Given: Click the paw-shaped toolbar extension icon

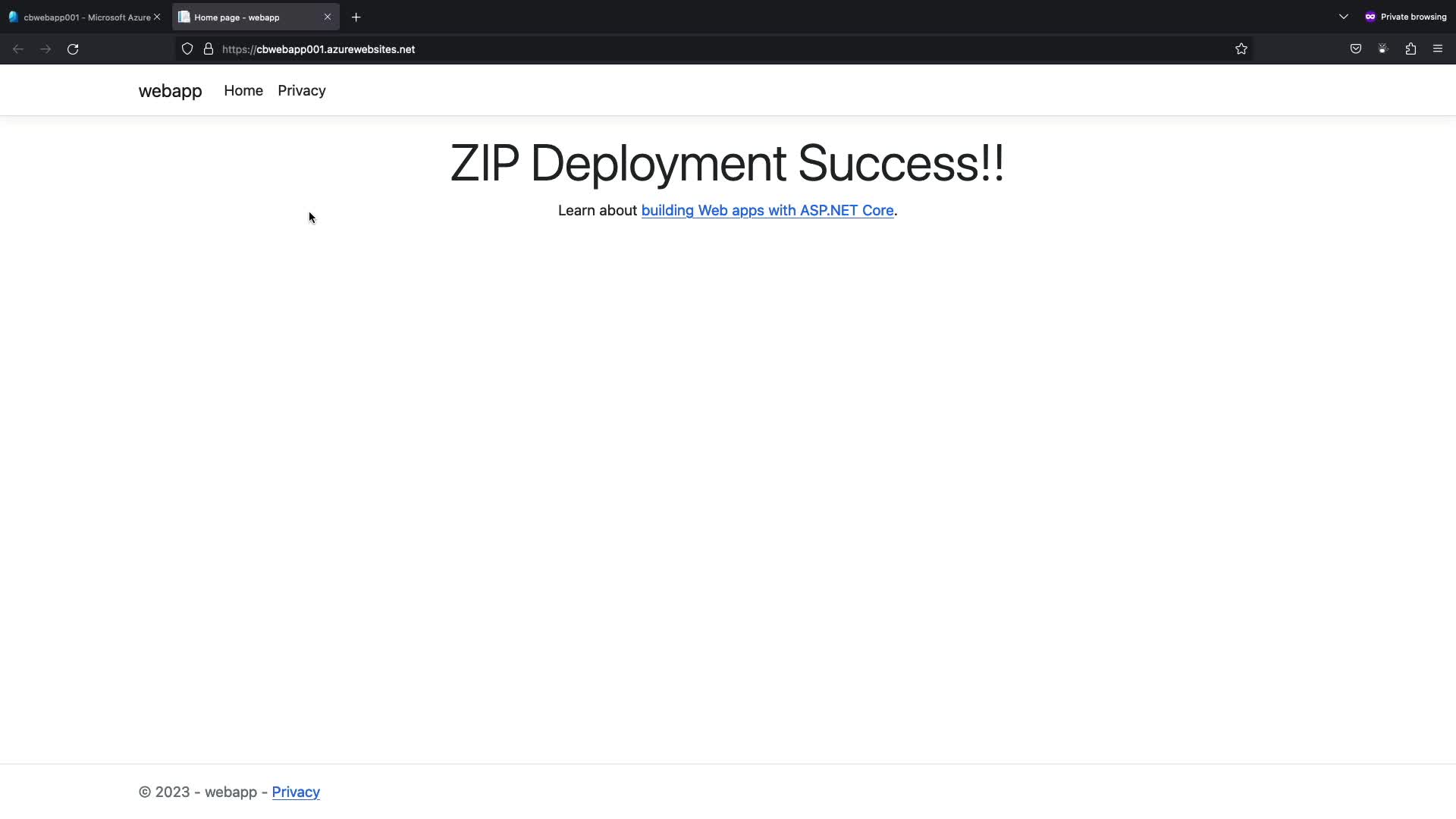Looking at the screenshot, I should pyautogui.click(x=1382, y=49).
